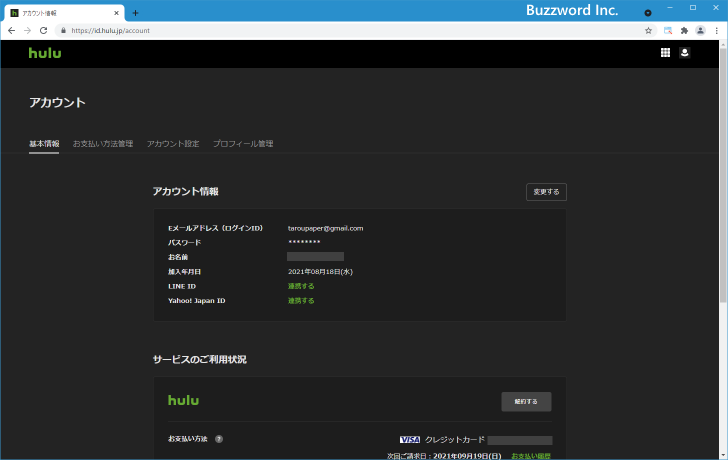Switch to お支払い方法管理 tab

pyautogui.click(x=103, y=144)
